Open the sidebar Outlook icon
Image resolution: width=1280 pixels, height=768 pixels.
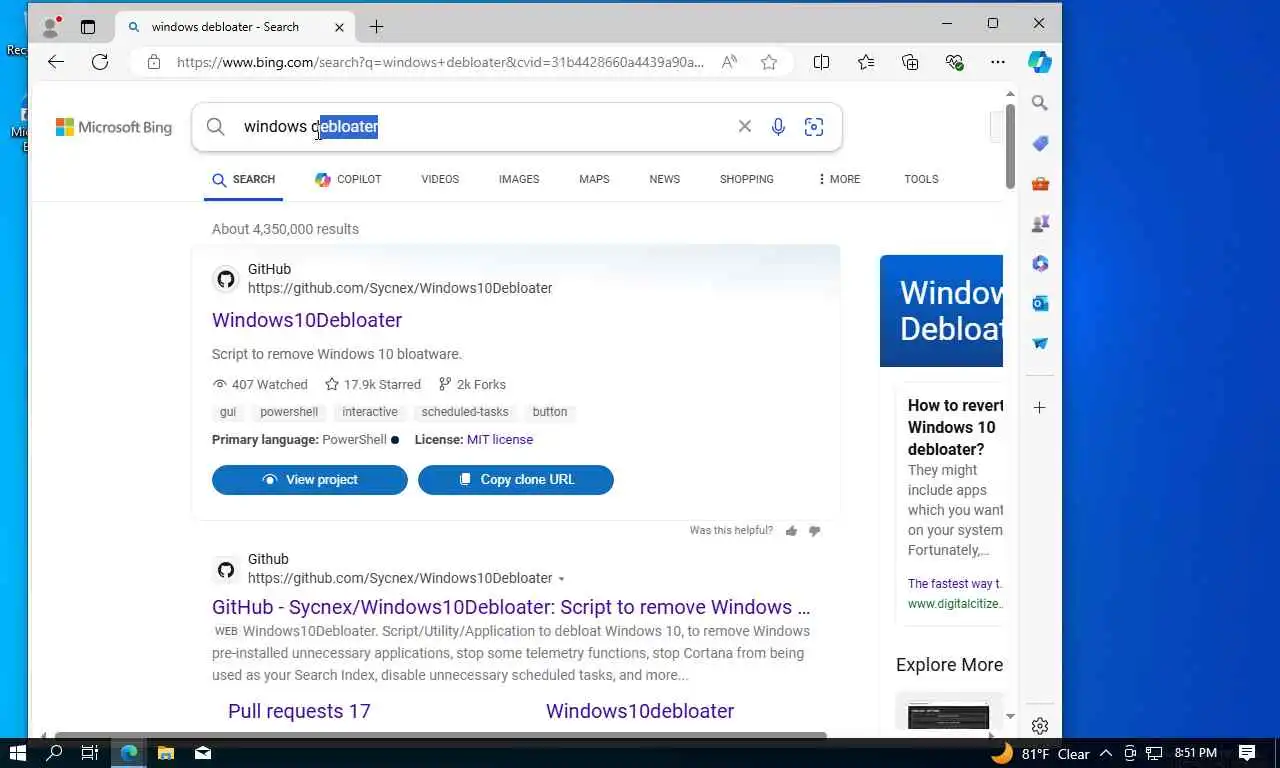[1040, 303]
